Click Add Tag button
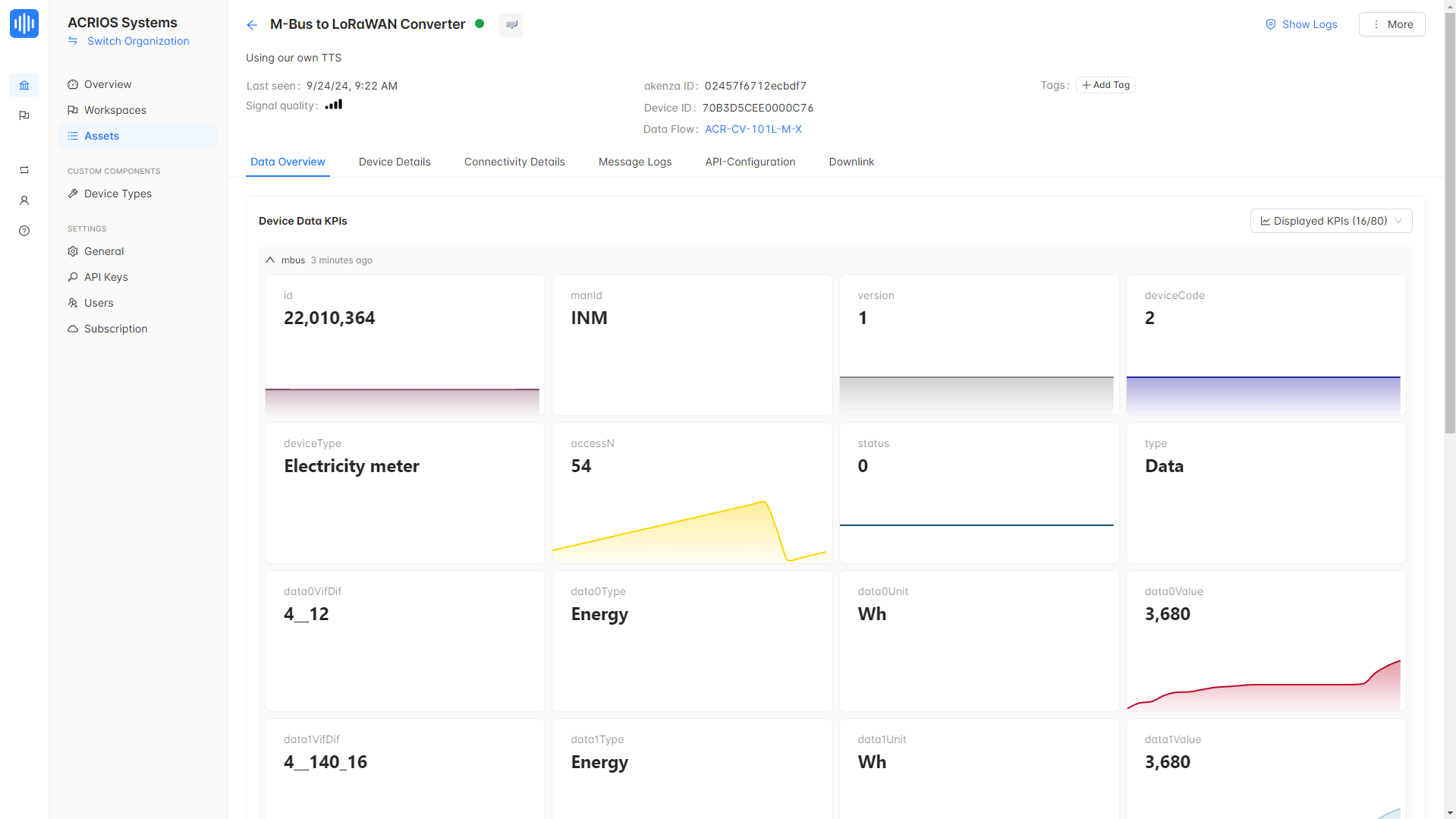 point(1105,85)
